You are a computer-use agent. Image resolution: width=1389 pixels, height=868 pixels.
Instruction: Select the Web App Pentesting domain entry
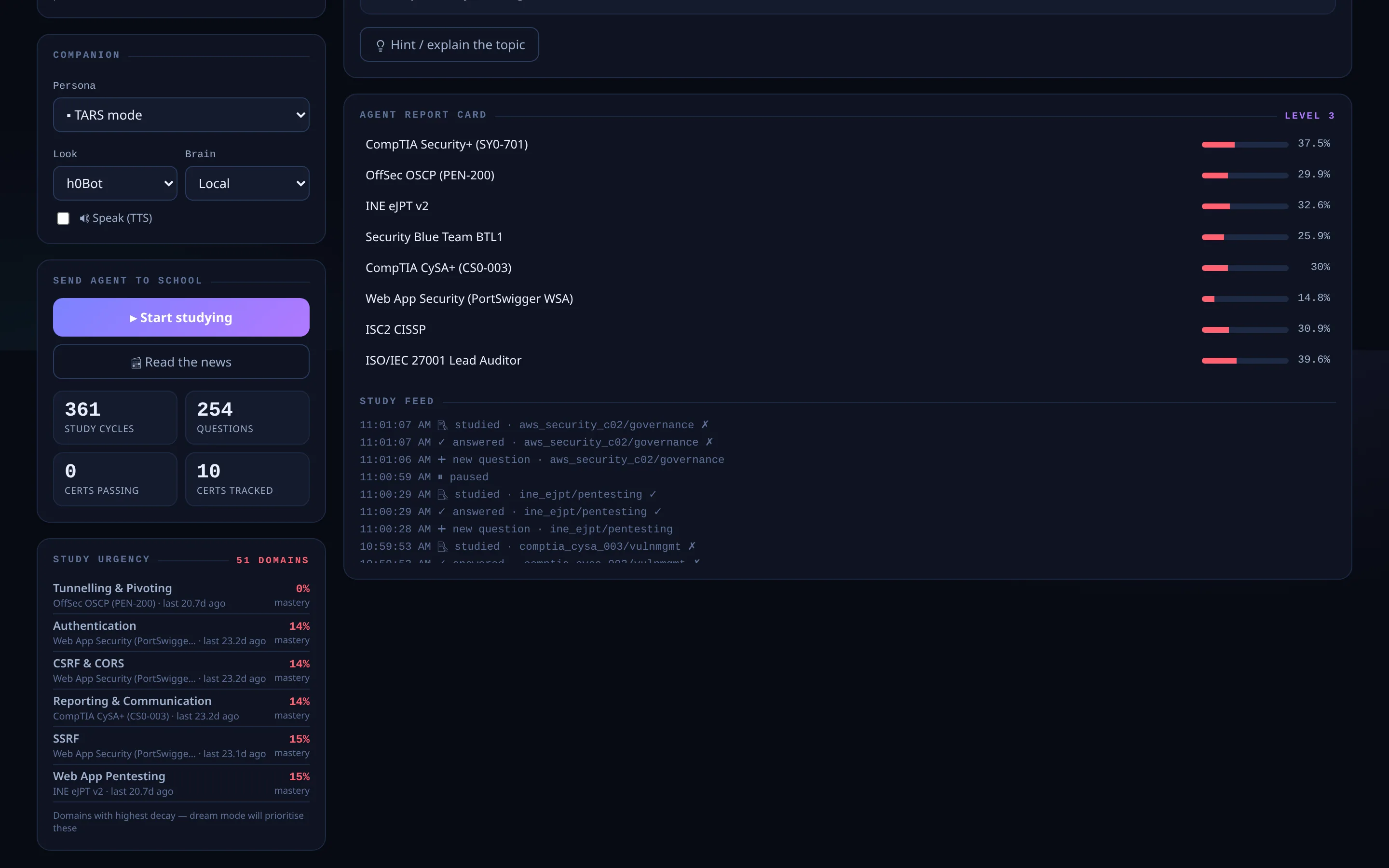[181, 783]
